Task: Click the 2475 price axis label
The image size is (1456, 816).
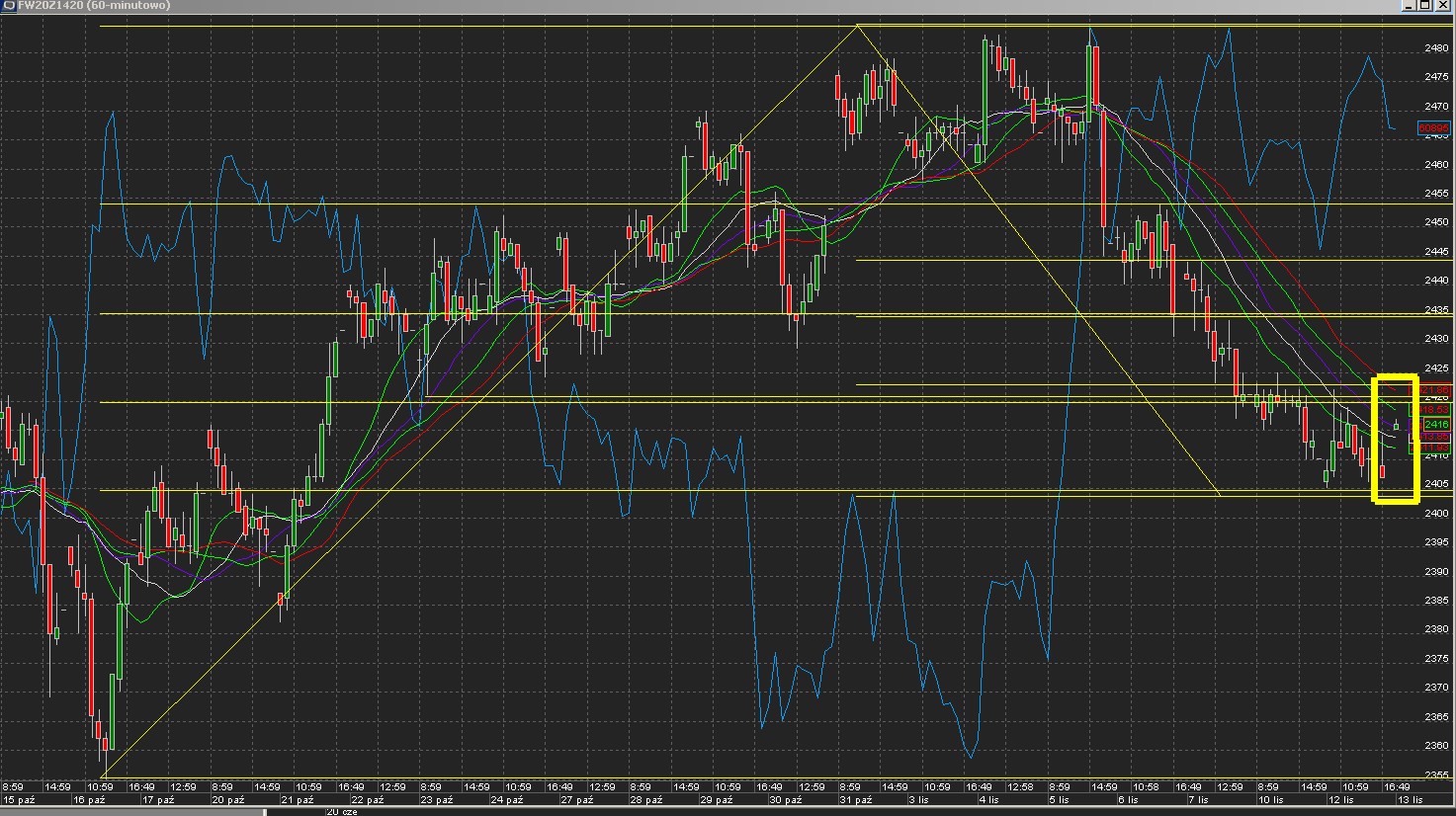Action: pyautogui.click(x=1437, y=77)
